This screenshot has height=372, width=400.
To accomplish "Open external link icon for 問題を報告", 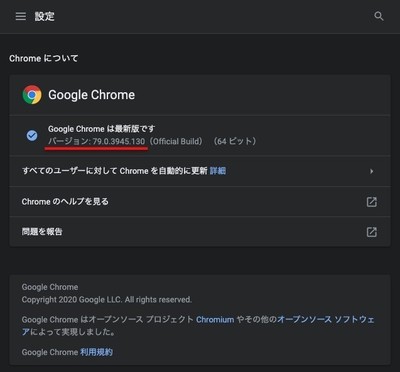I will (x=372, y=232).
